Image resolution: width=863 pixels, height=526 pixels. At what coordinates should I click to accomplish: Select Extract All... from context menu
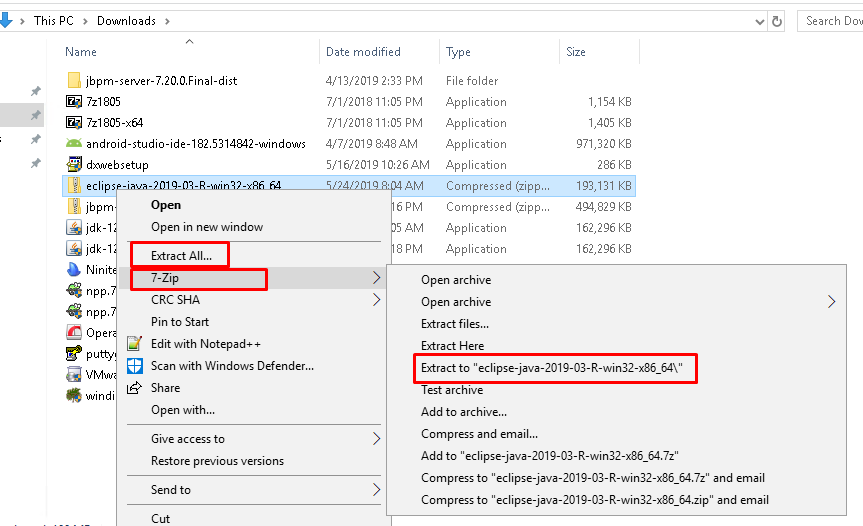181,256
